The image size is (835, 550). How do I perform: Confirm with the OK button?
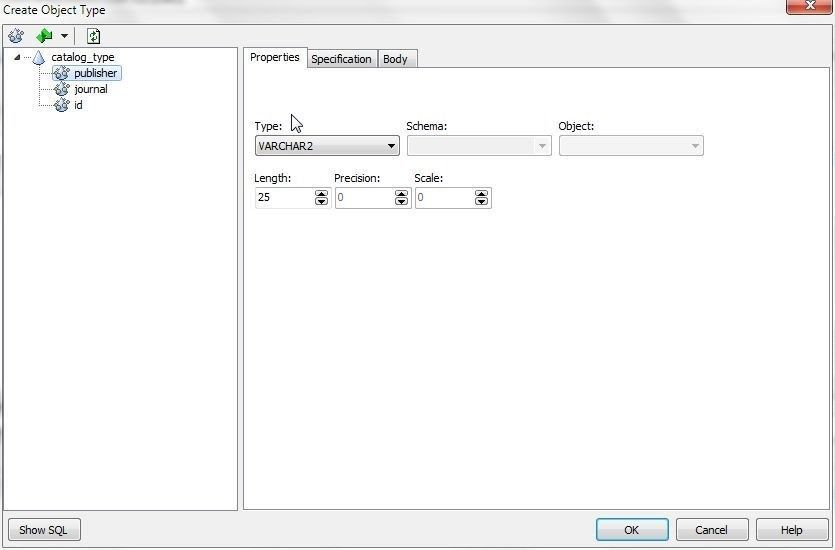(x=632, y=530)
